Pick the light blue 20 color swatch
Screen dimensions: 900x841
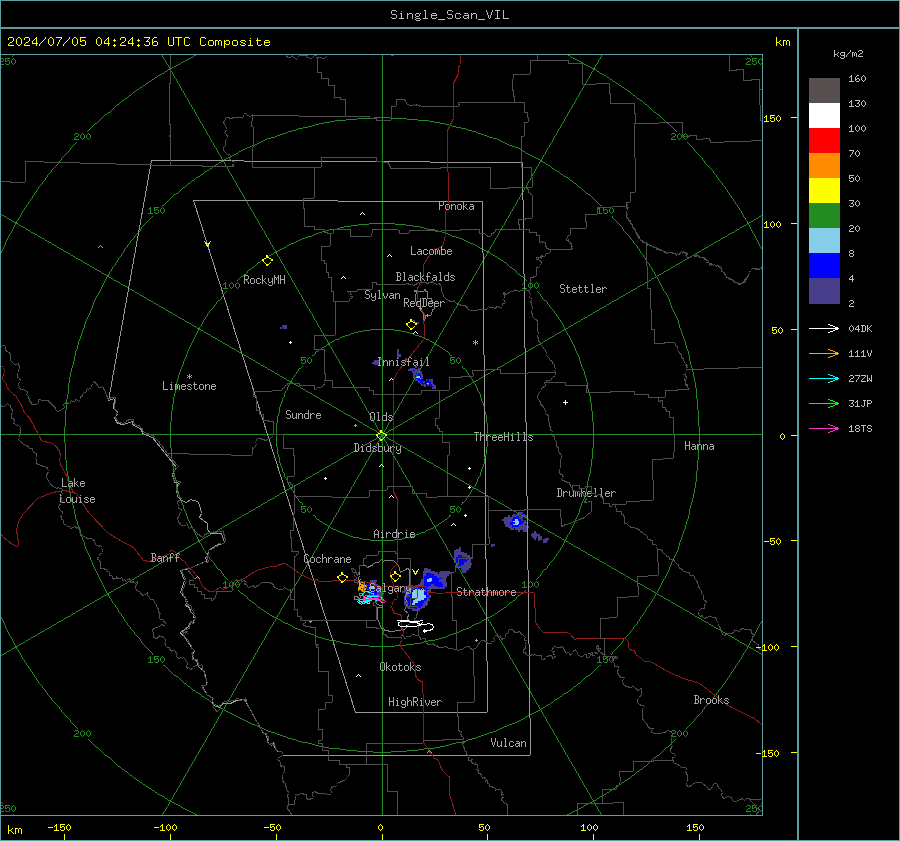pyautogui.click(x=824, y=241)
